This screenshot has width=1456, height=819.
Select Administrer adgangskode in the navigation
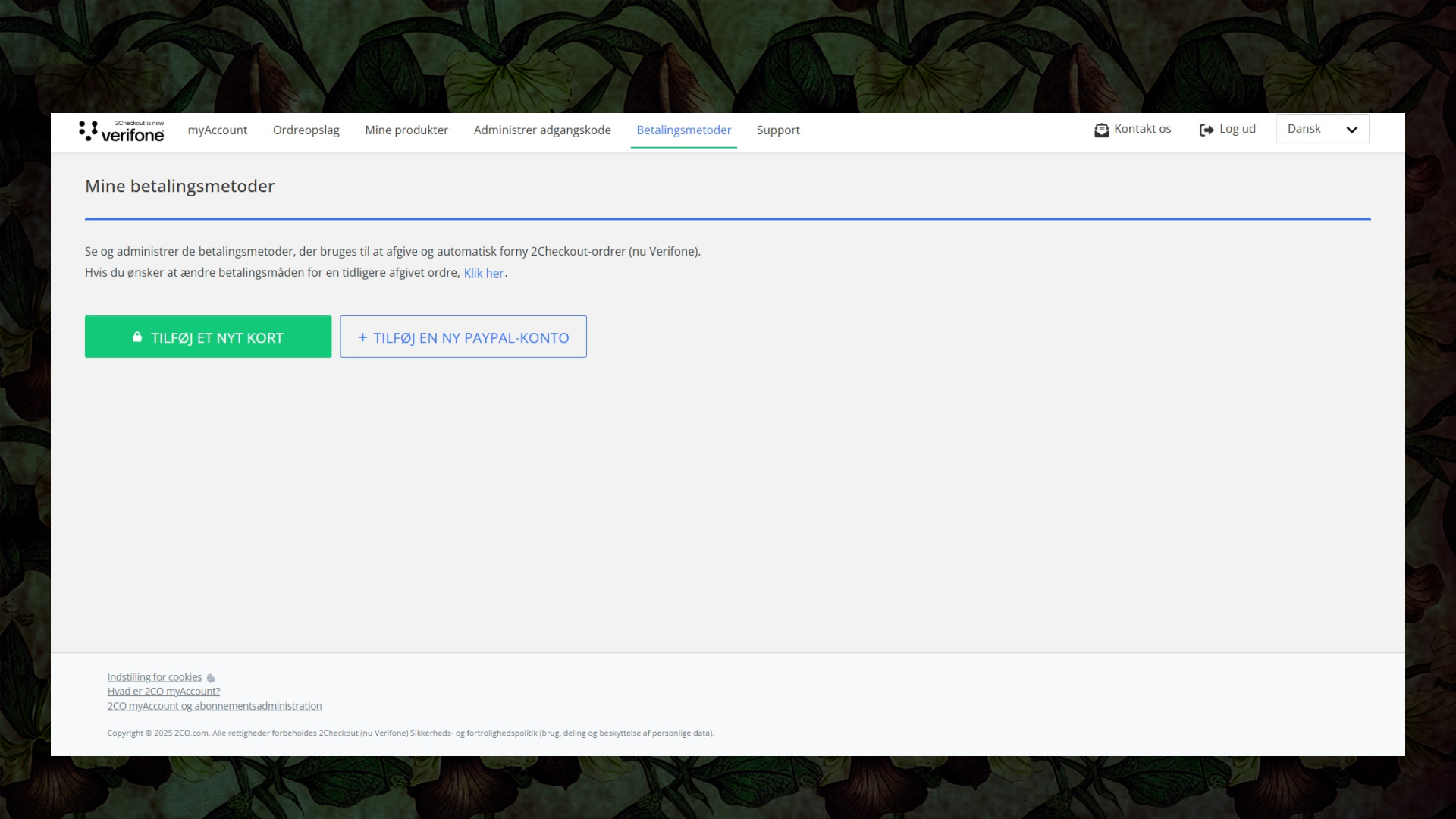pyautogui.click(x=542, y=130)
